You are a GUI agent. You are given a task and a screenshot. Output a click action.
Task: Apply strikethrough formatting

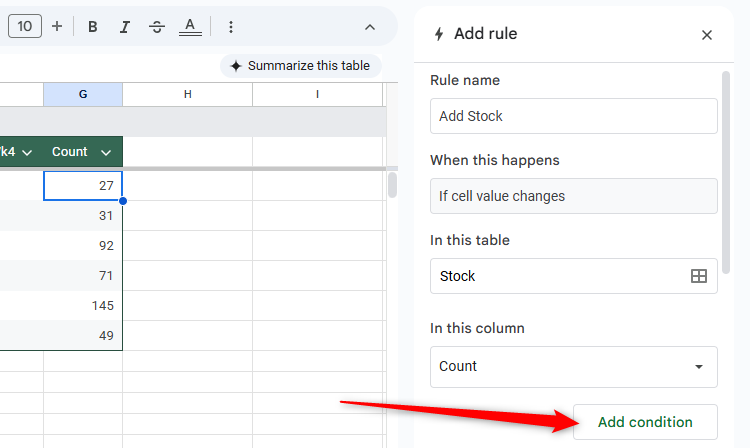click(156, 27)
